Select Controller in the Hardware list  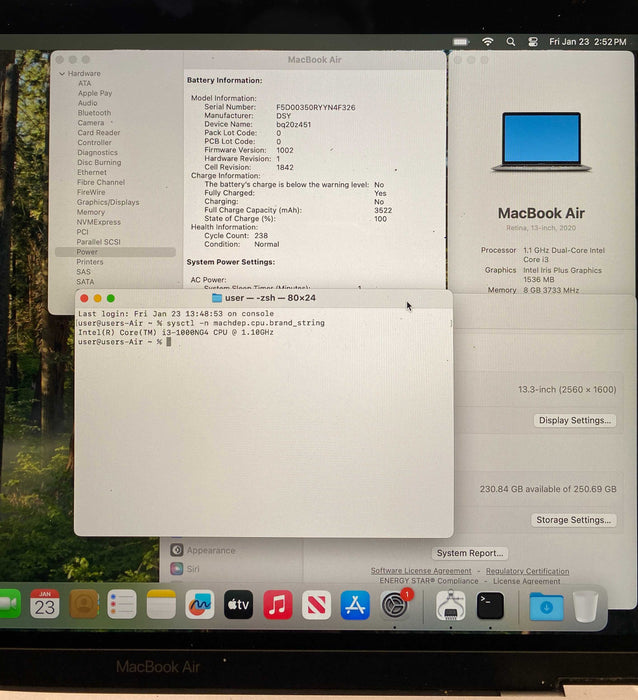click(x=94, y=142)
